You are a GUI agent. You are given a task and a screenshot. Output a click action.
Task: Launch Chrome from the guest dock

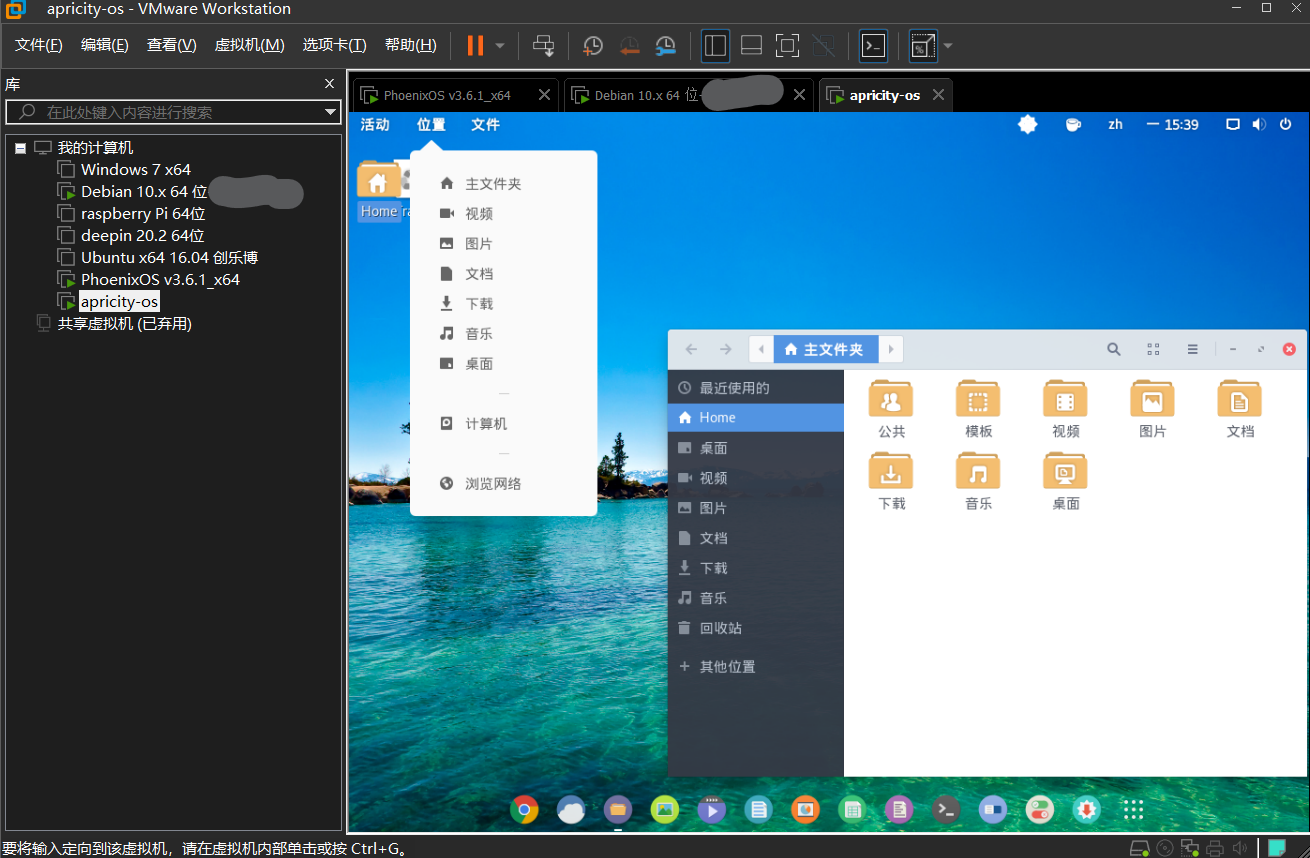524,809
